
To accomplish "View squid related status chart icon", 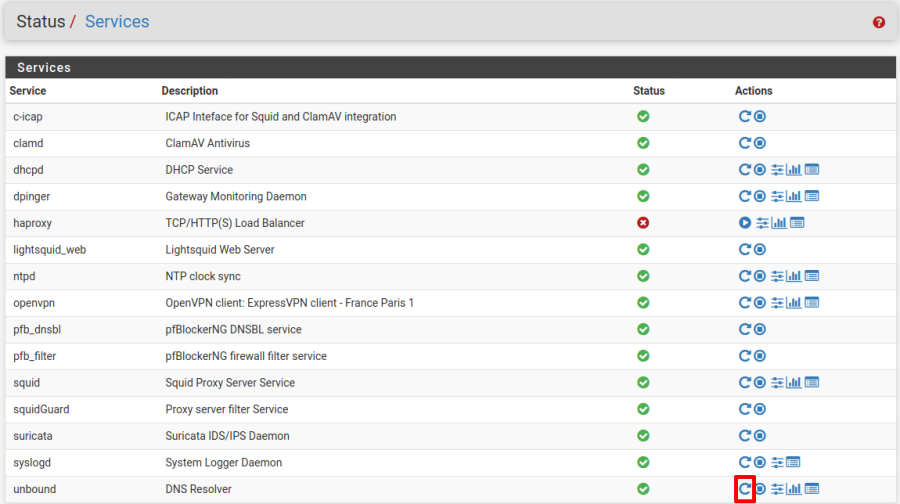I will [x=794, y=383].
